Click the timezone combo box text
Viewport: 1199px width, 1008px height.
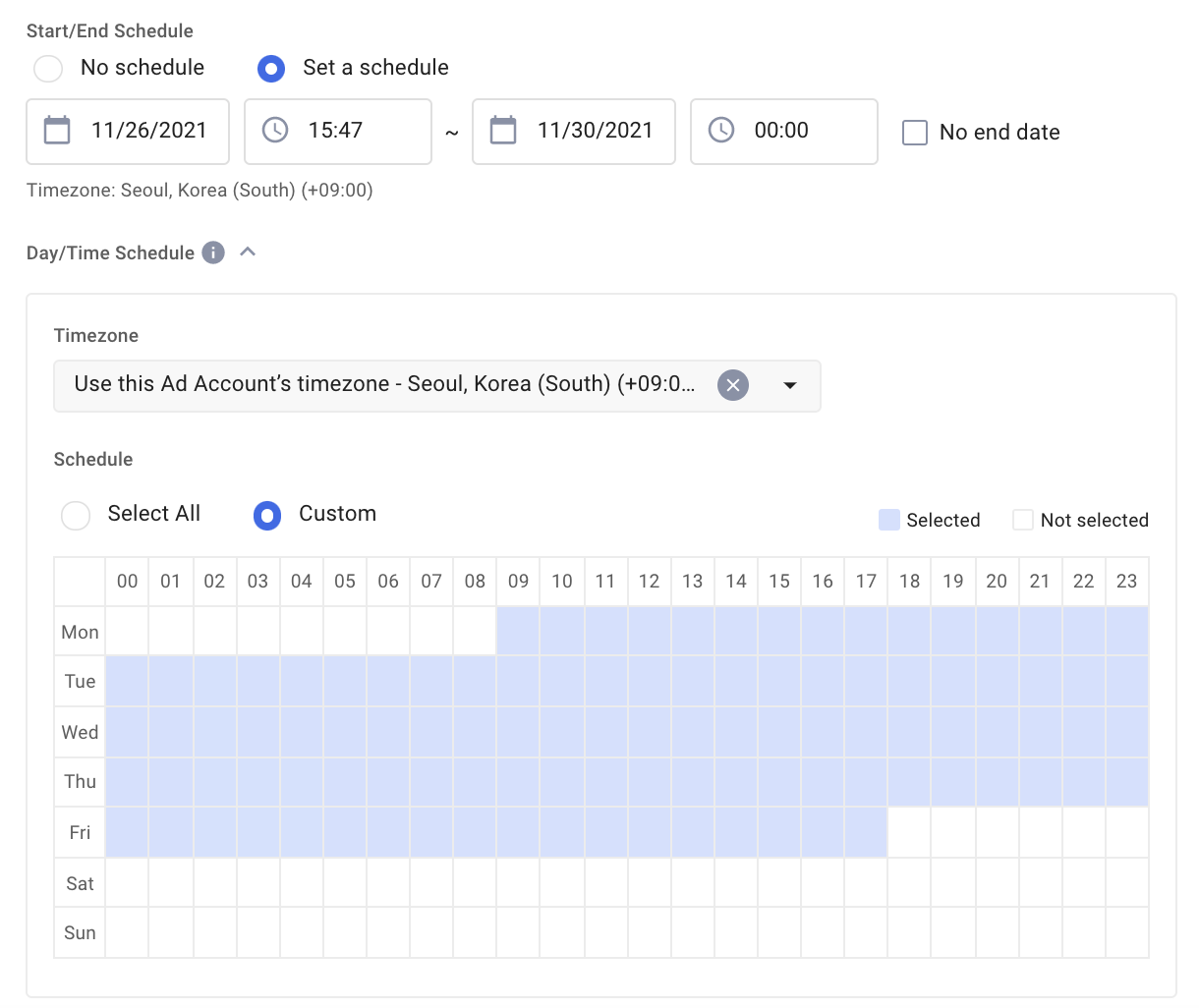[383, 385]
